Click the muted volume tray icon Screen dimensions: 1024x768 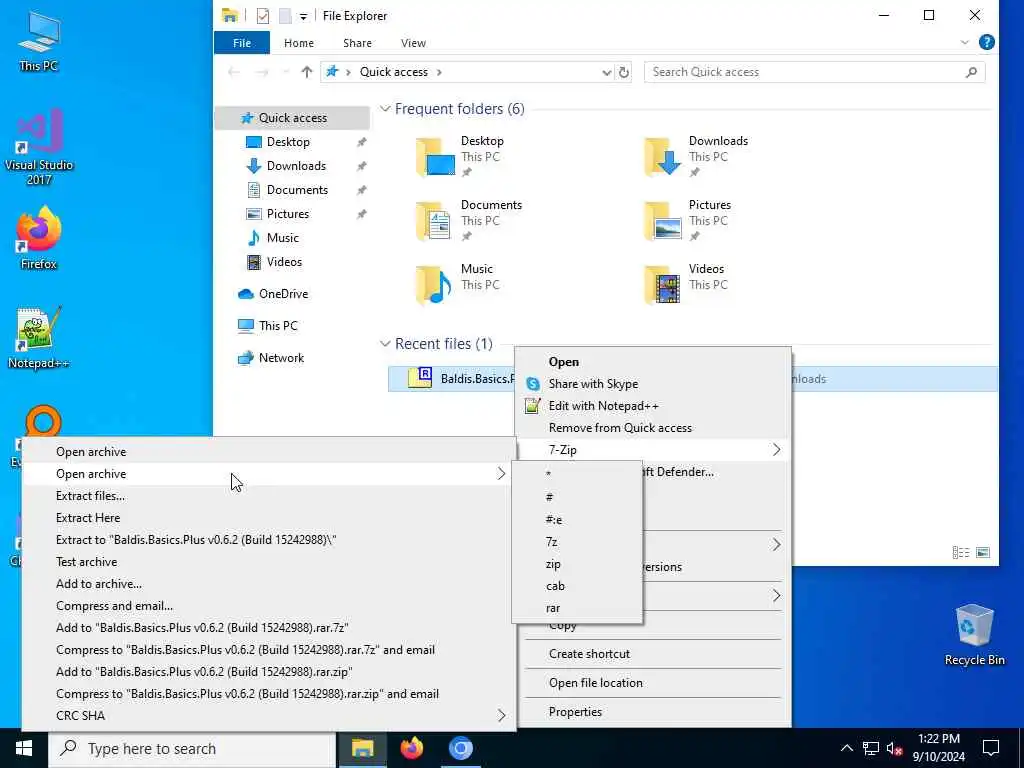click(895, 748)
